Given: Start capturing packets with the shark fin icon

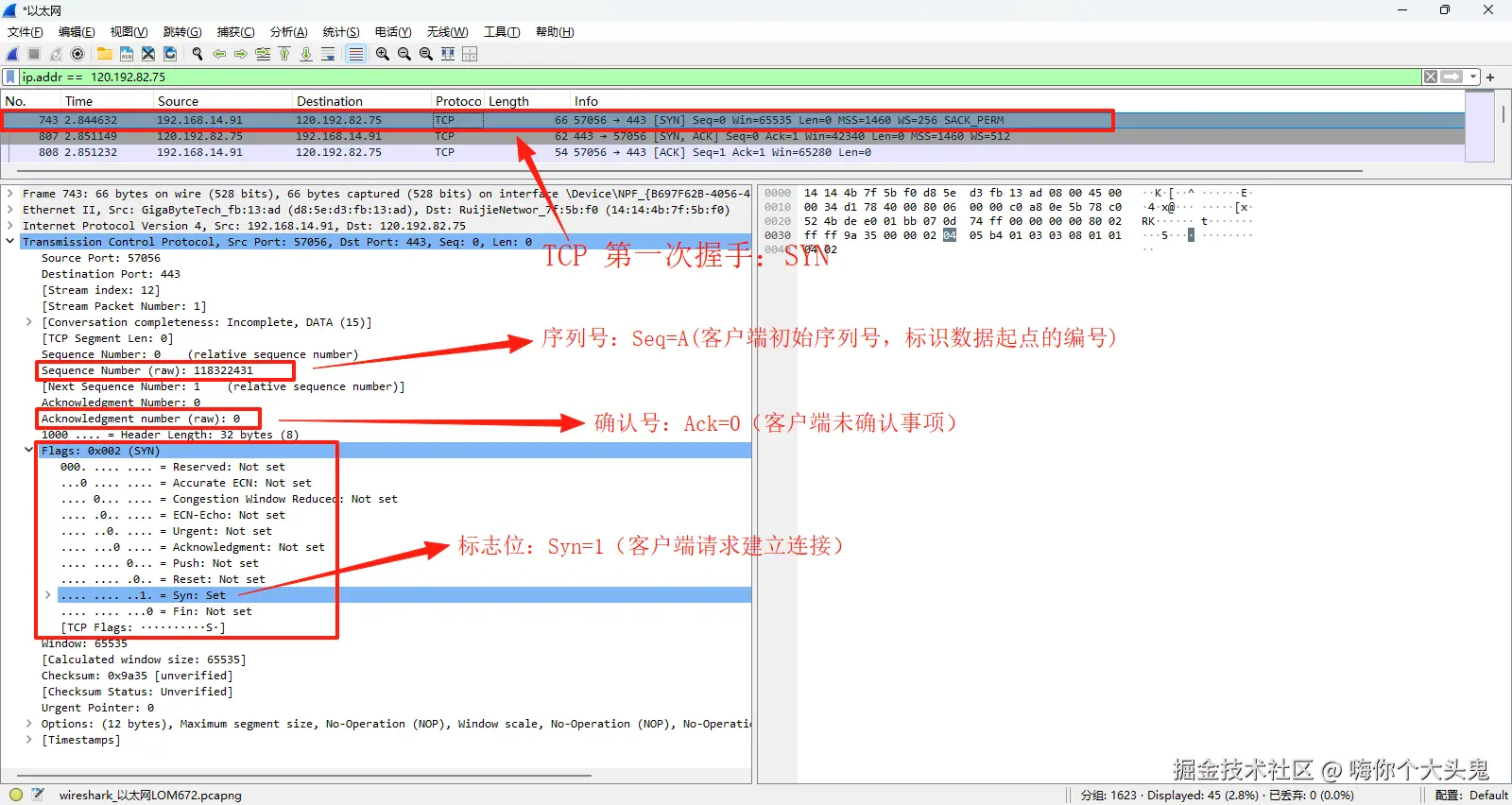Looking at the screenshot, I should (x=13, y=54).
